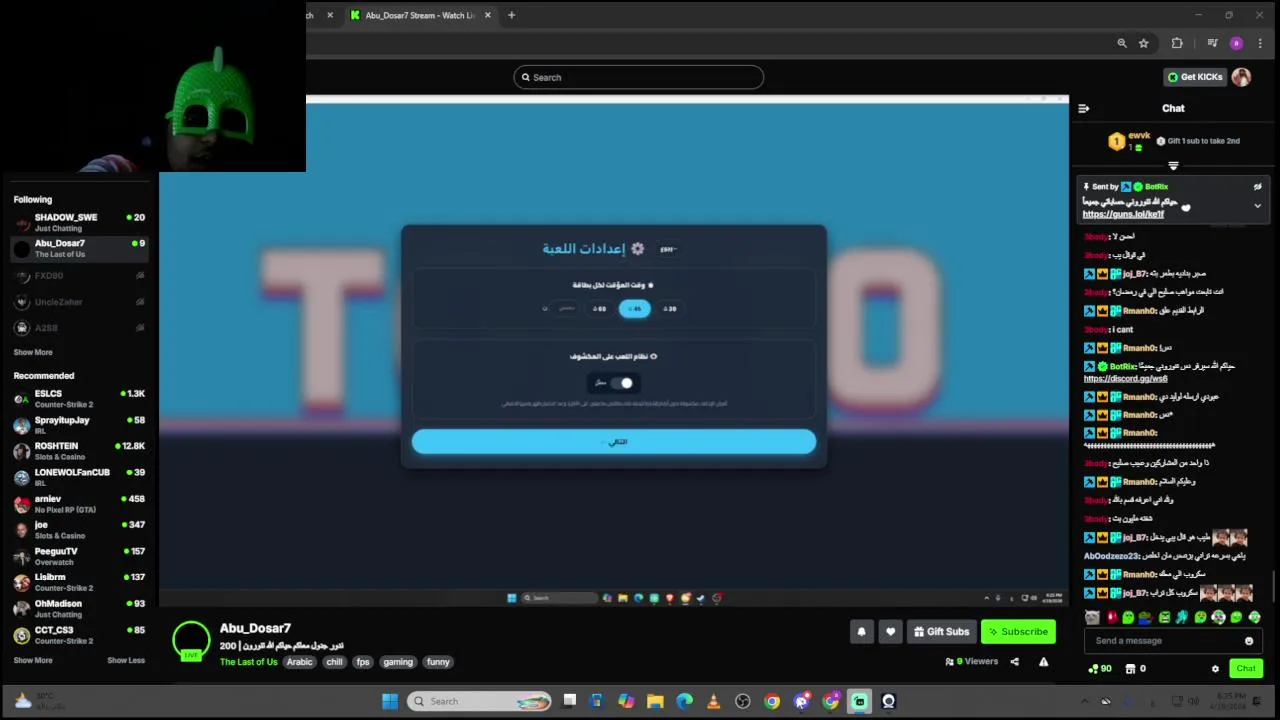Hide the pinned BotRix message
The image size is (1280, 720).
1258,186
